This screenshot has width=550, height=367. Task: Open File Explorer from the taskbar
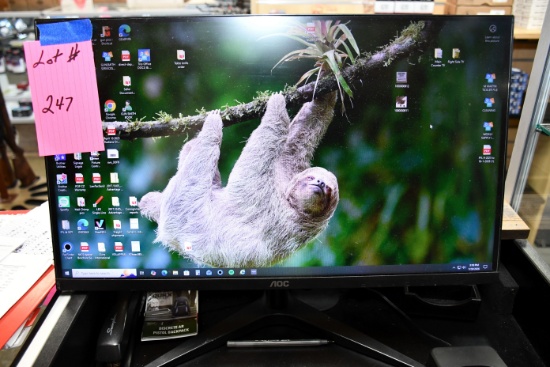(175, 273)
